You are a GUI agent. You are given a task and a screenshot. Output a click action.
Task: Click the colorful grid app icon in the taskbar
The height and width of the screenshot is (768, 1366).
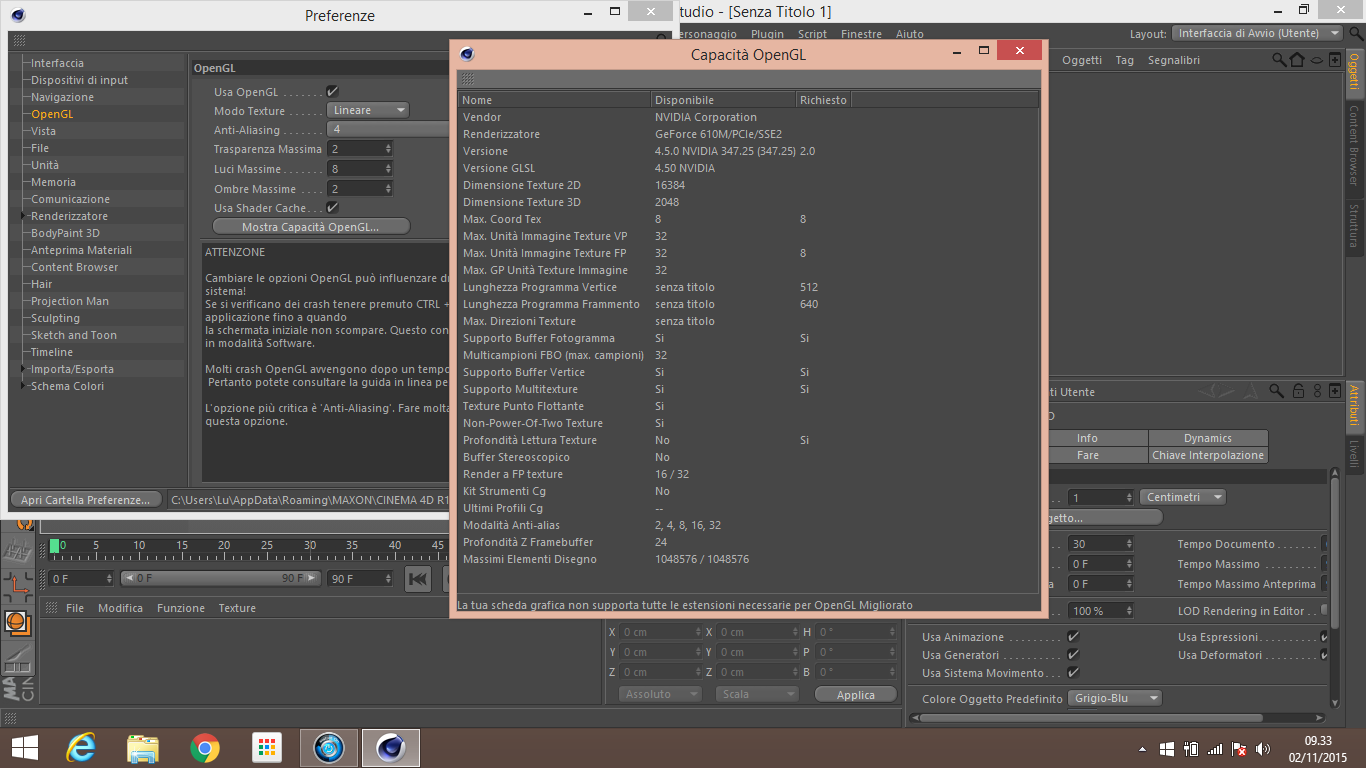click(x=266, y=747)
